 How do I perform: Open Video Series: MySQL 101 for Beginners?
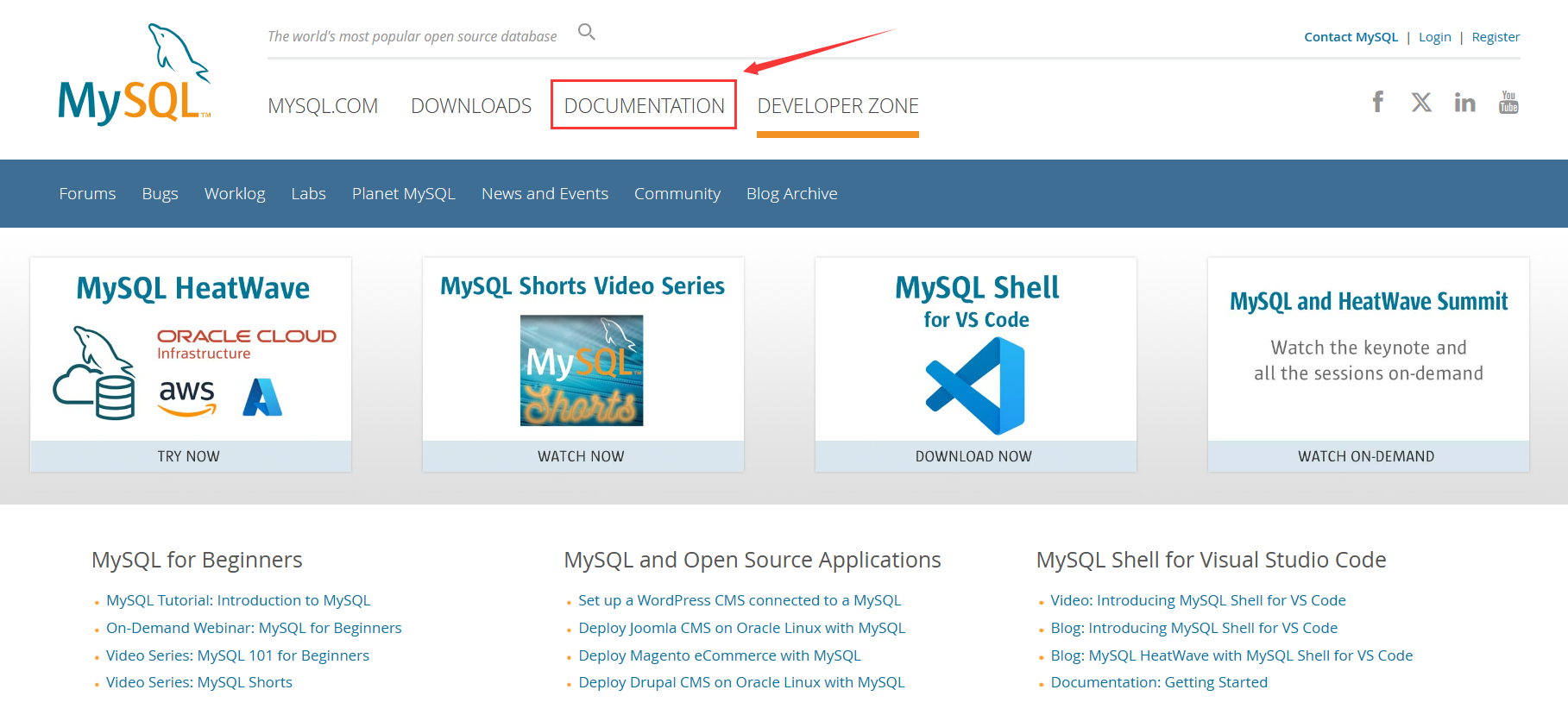pos(237,655)
